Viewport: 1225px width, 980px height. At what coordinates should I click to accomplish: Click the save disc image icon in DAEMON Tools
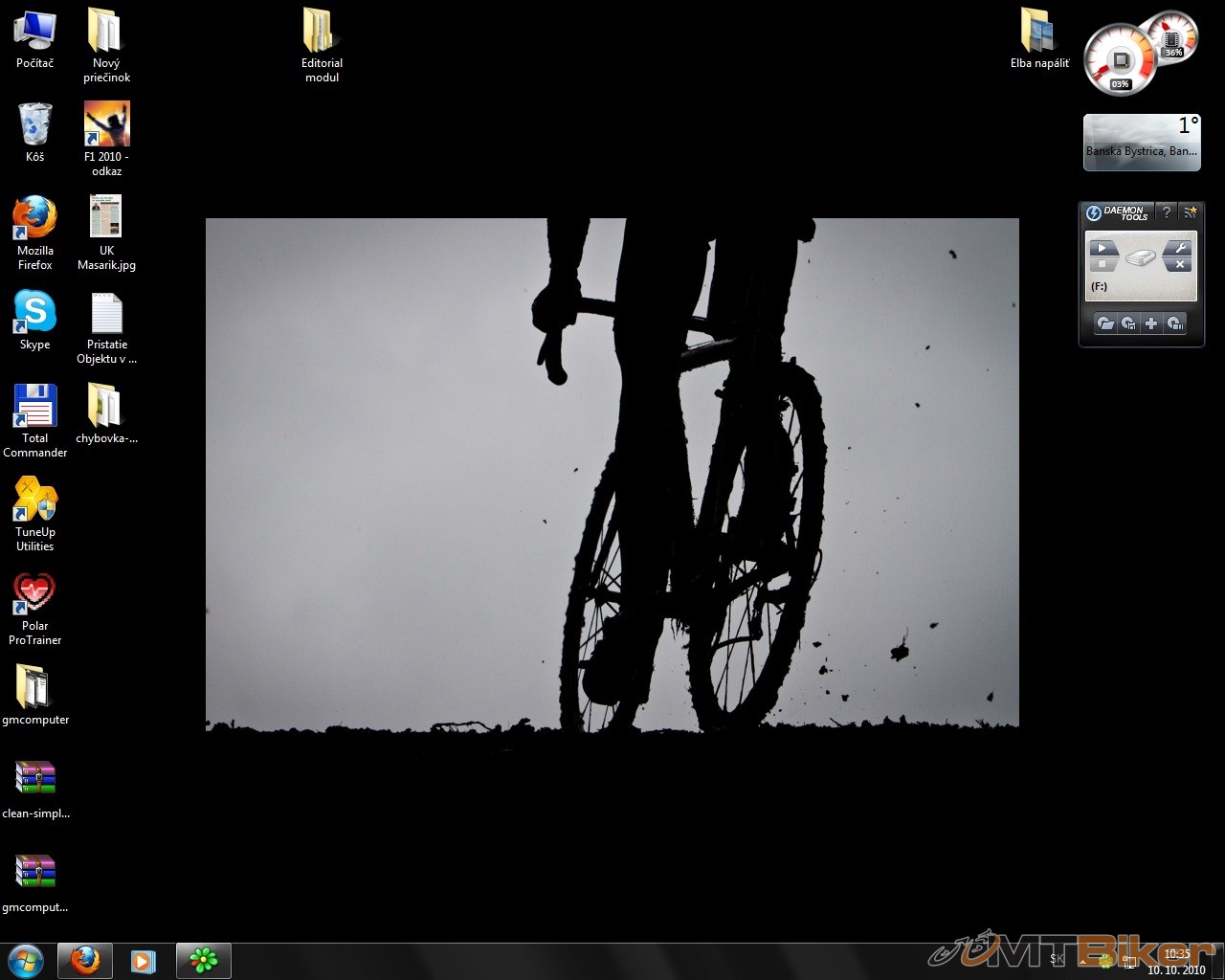[1128, 323]
